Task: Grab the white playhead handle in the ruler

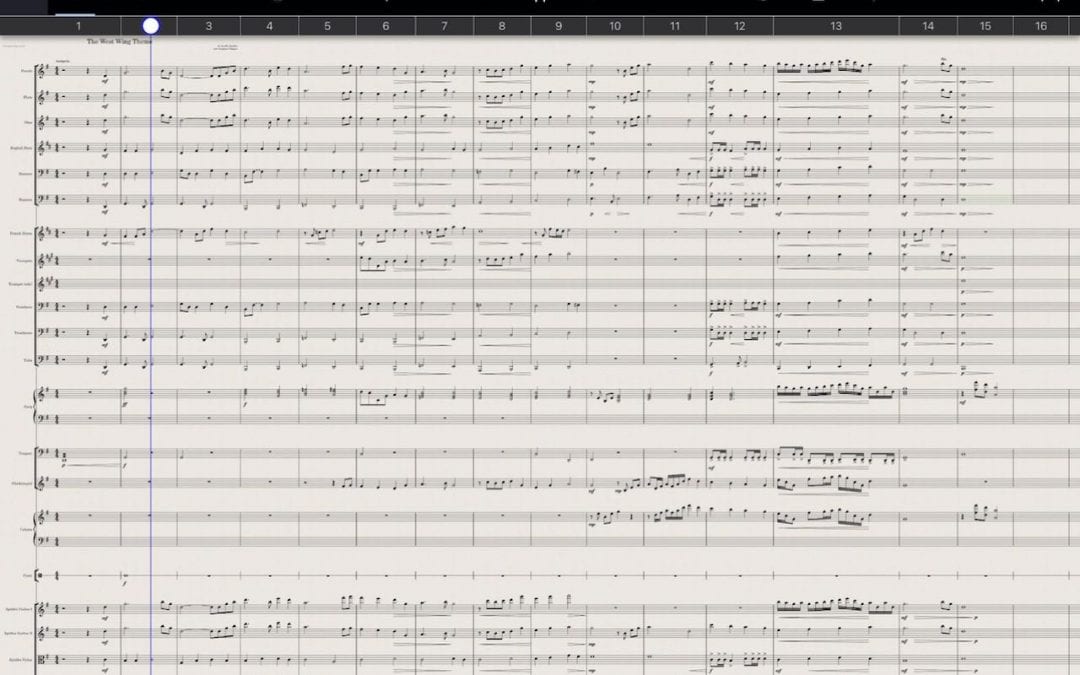Action: point(151,26)
